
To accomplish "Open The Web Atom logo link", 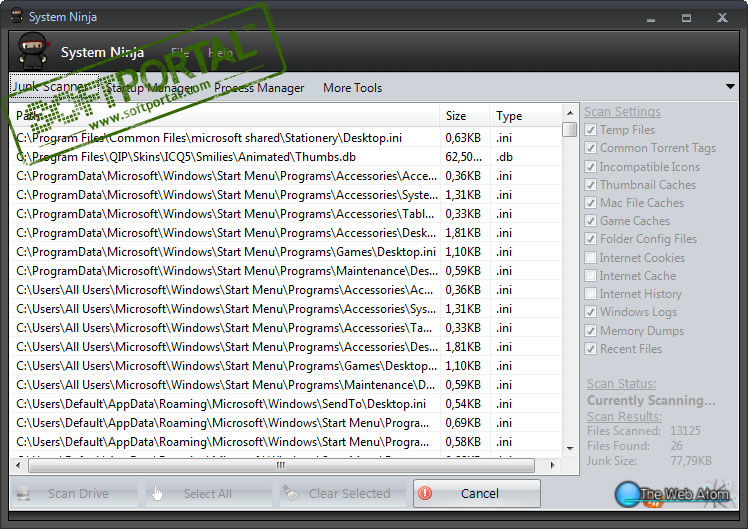I will point(674,494).
